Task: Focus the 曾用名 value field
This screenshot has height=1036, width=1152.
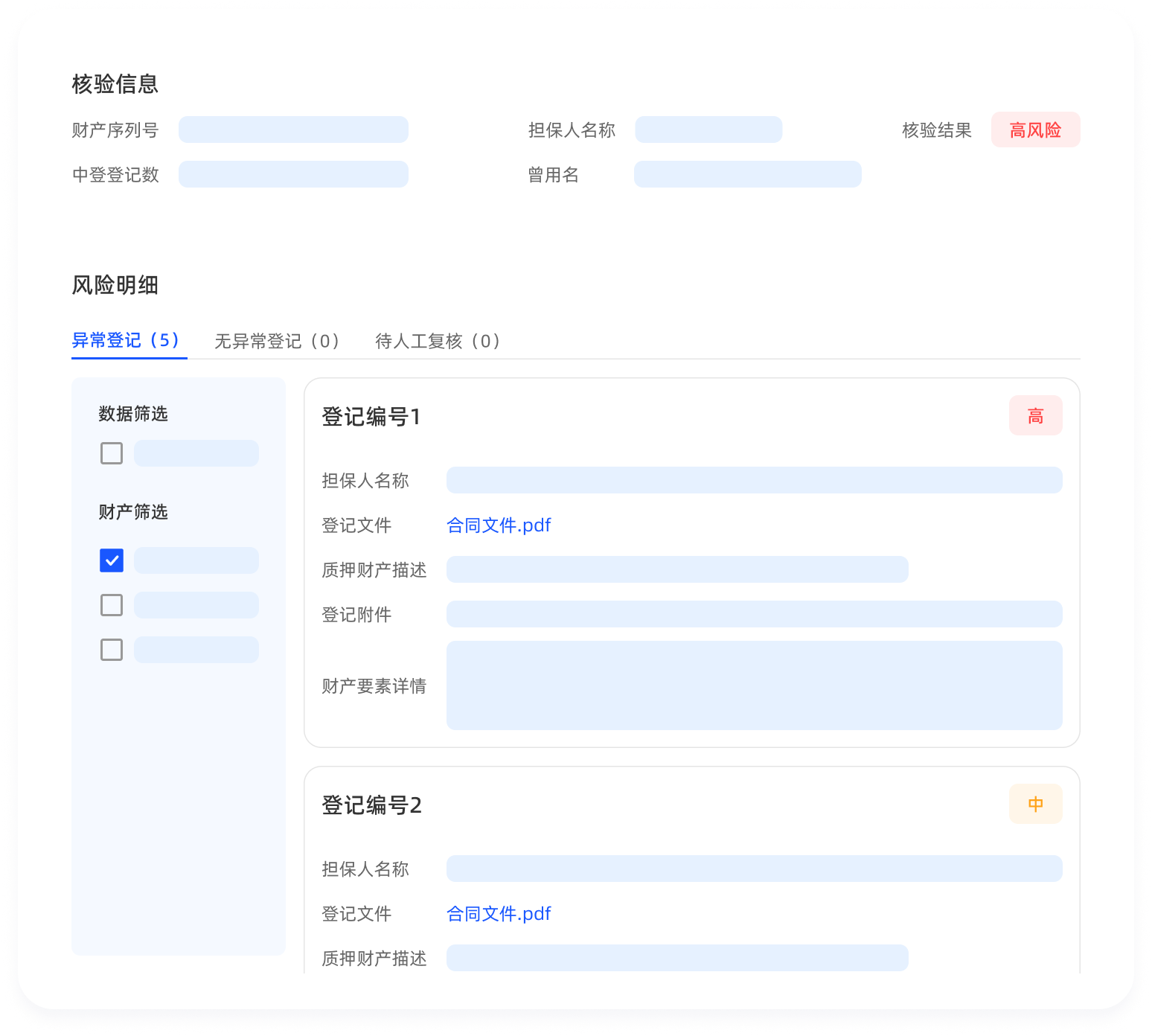Action: click(x=747, y=174)
